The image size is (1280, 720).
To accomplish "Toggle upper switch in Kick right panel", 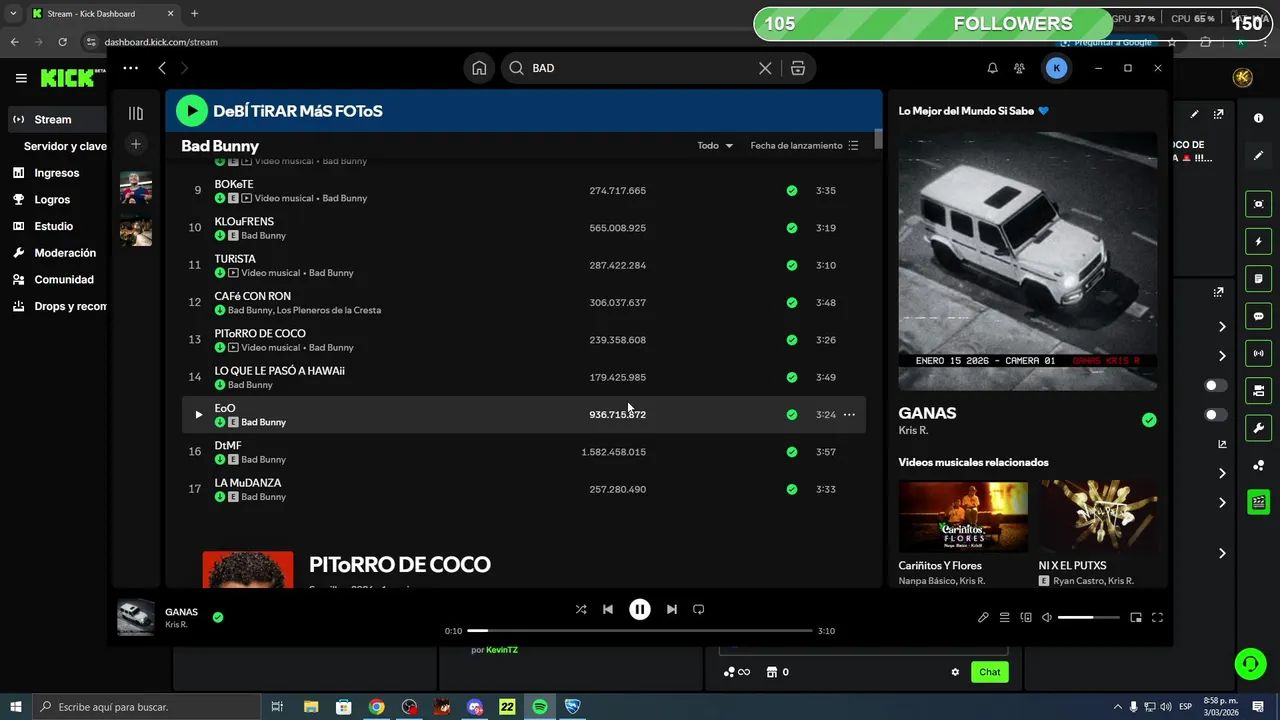I will [1216, 385].
